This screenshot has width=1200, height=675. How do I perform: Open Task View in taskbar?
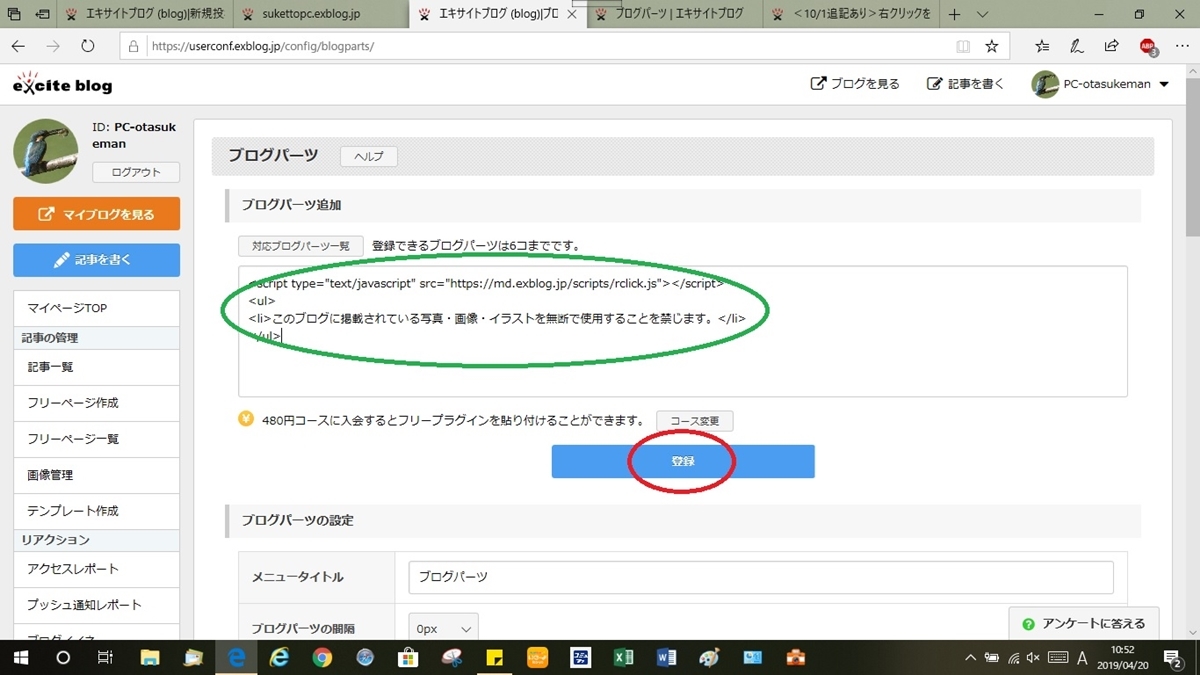click(x=104, y=657)
